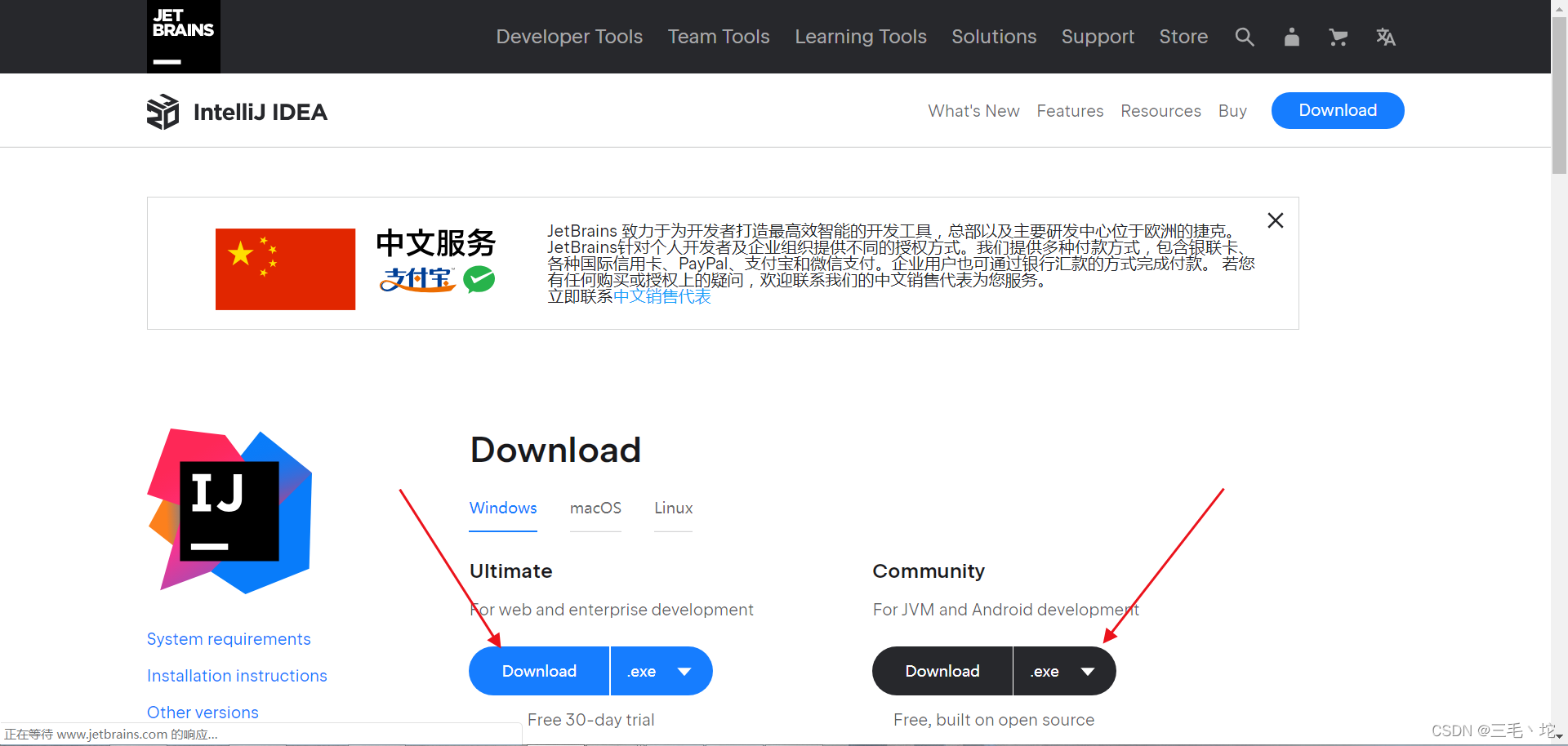Viewport: 1568px width, 746px height.
Task: Click the IntelliJ IDEA logo
Action: coord(235,111)
